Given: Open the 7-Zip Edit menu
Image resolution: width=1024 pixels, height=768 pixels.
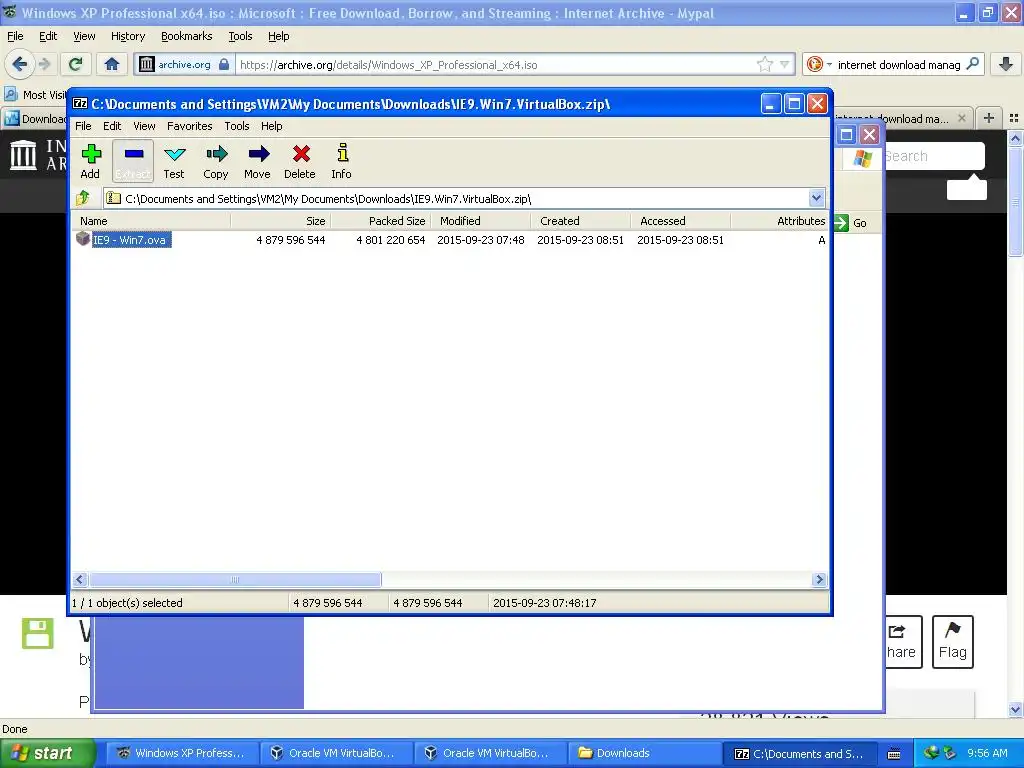Looking at the screenshot, I should 112,126.
